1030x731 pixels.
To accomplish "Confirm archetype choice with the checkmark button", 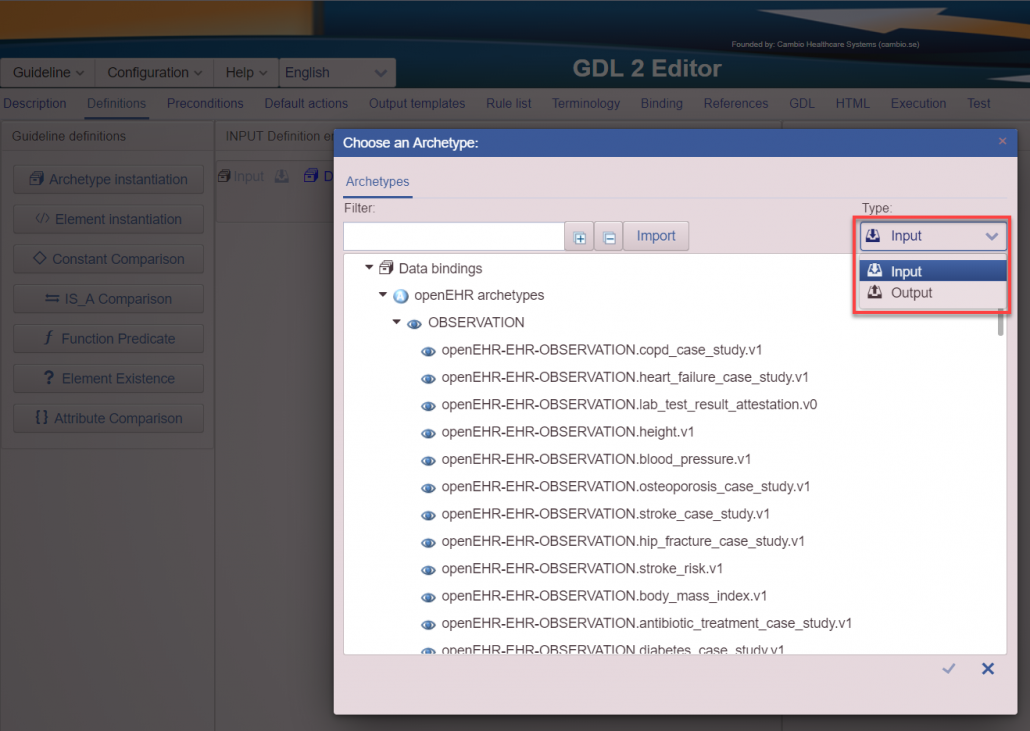I will point(948,668).
